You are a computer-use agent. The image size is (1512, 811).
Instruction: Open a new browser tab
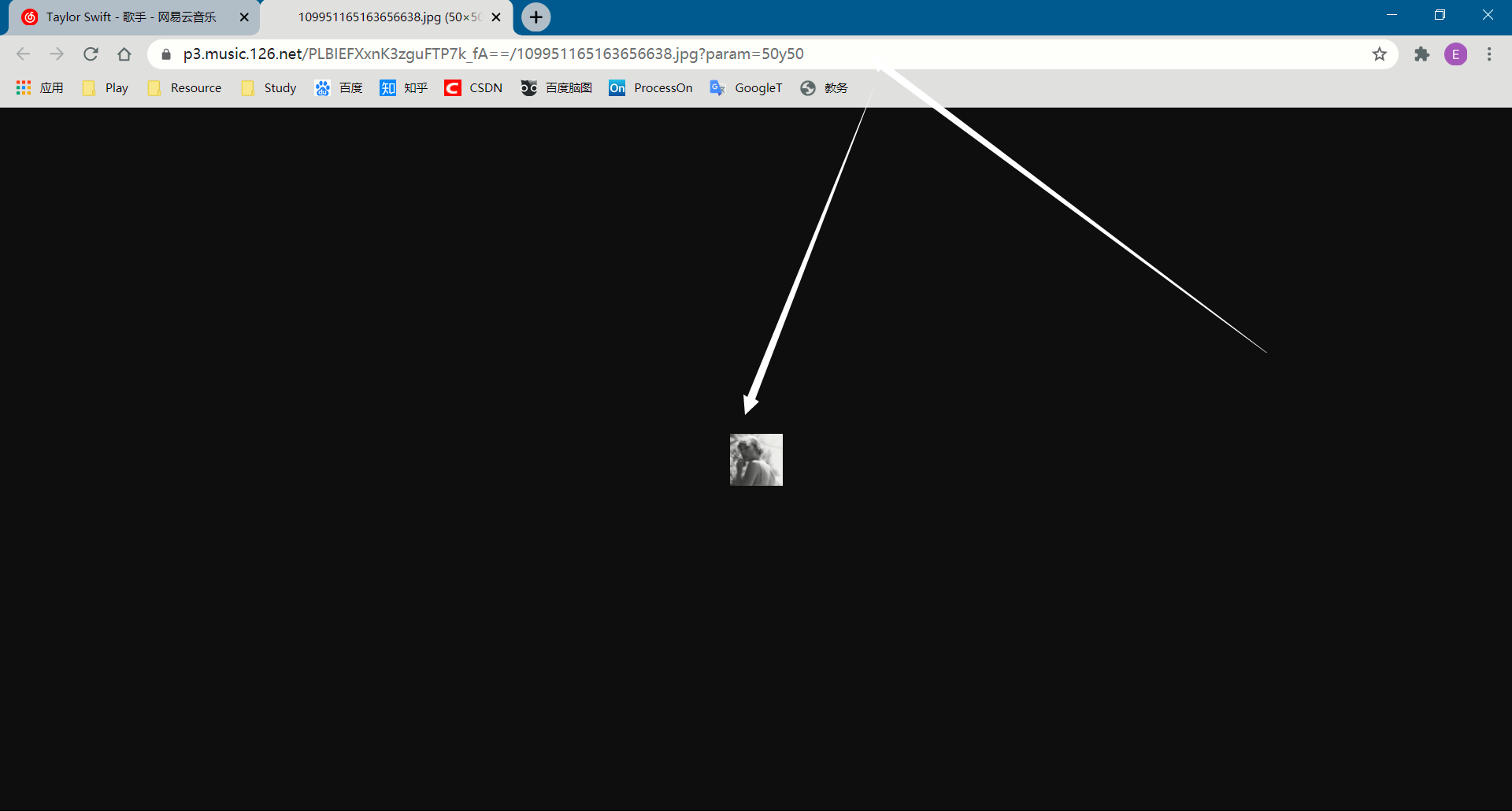click(x=535, y=17)
